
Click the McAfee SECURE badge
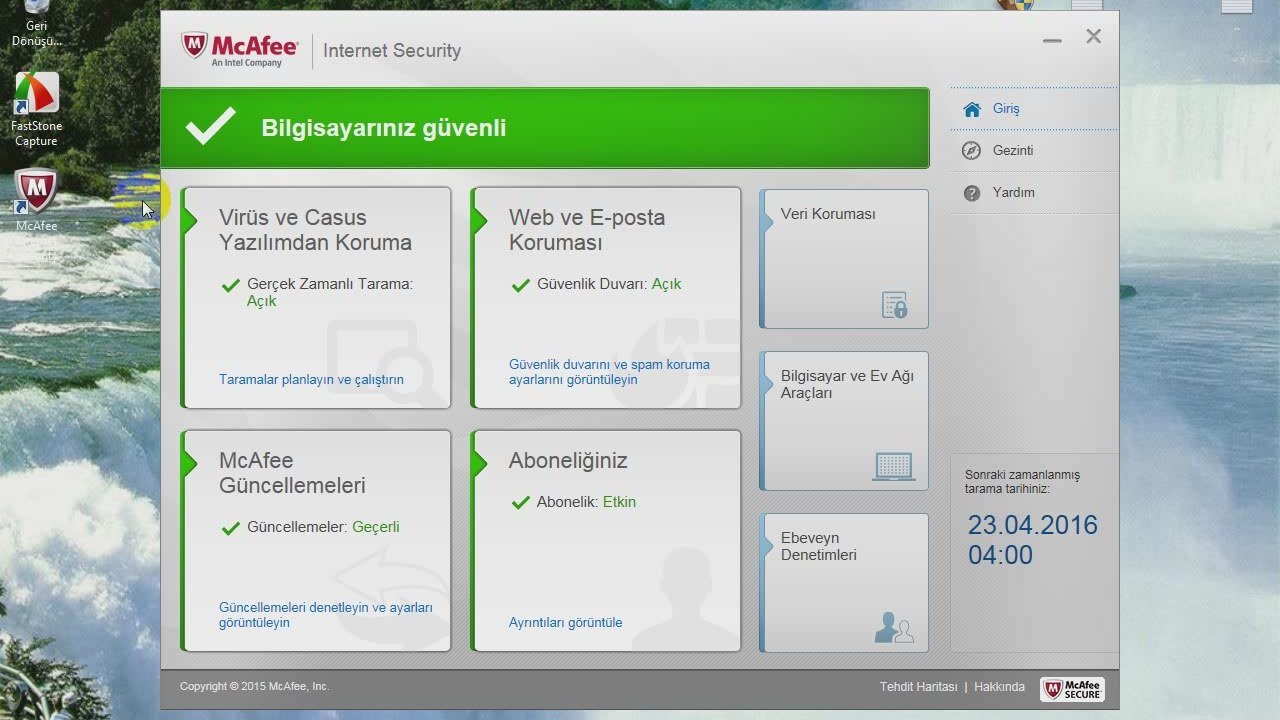1072,689
